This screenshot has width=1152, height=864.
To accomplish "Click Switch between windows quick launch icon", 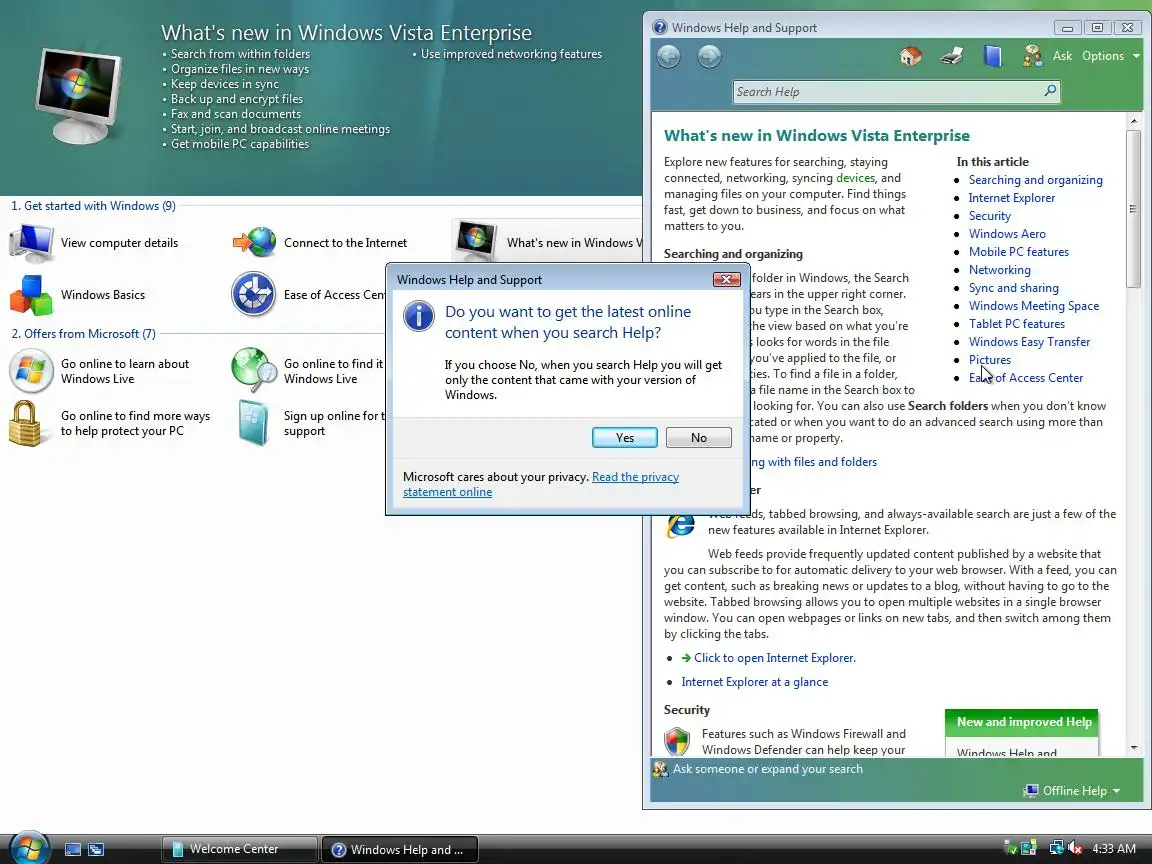I will [x=96, y=849].
